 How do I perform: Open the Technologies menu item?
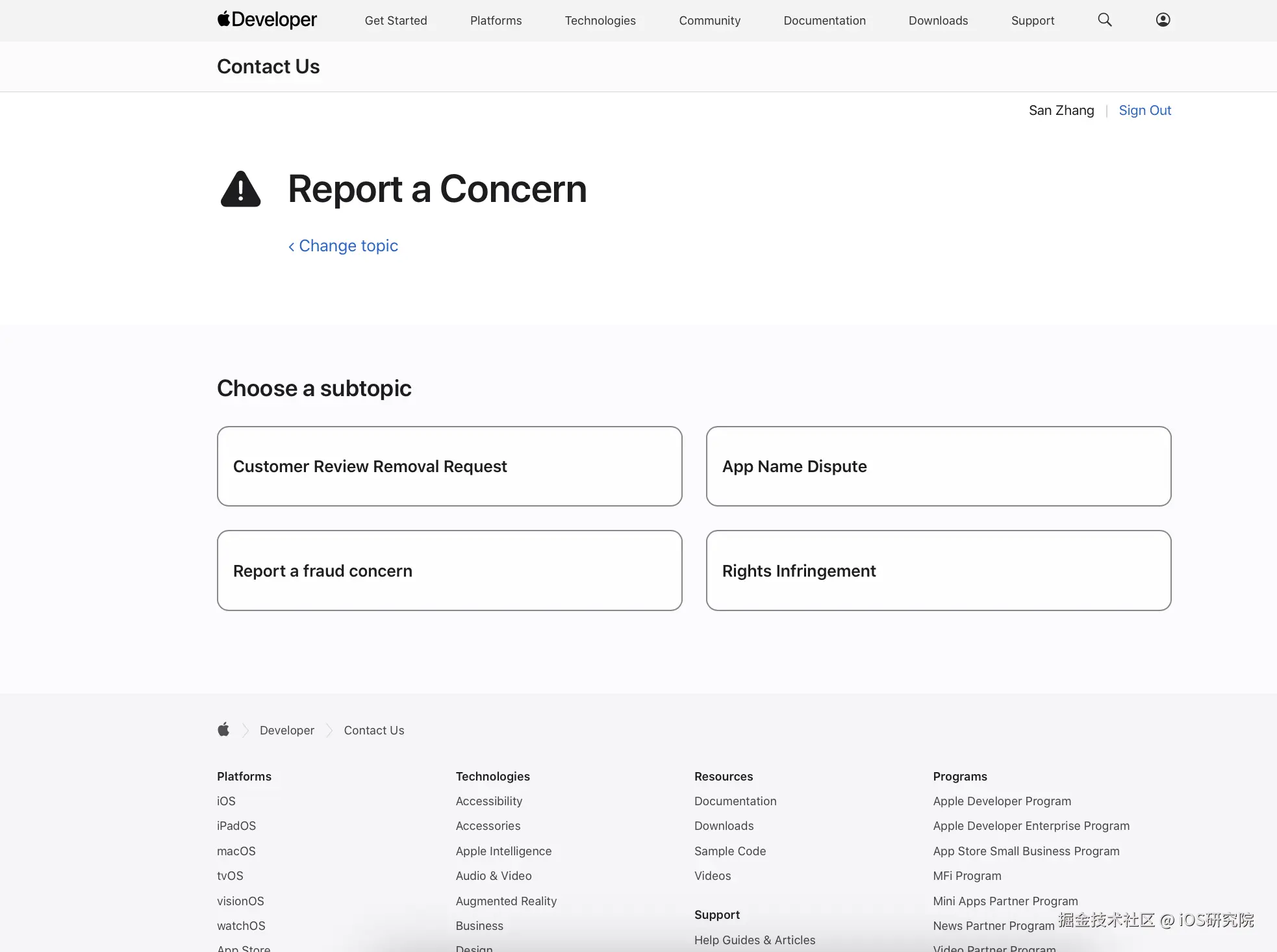tap(600, 21)
